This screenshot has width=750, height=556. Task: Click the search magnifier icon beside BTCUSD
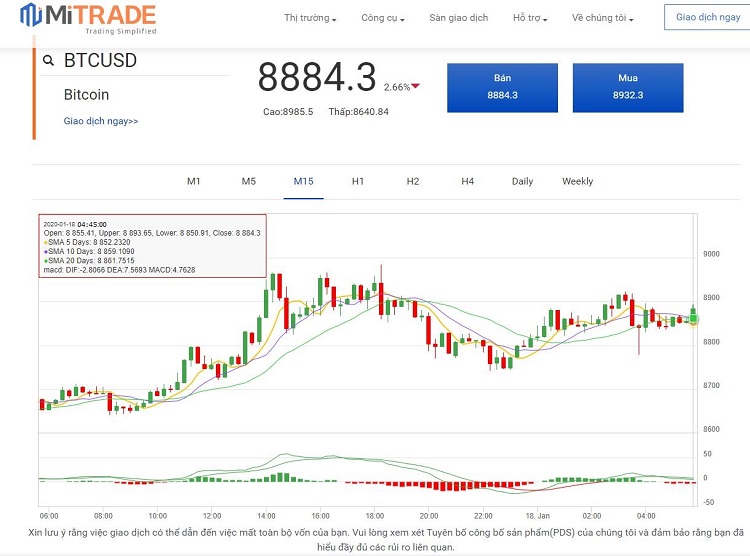[x=48, y=61]
